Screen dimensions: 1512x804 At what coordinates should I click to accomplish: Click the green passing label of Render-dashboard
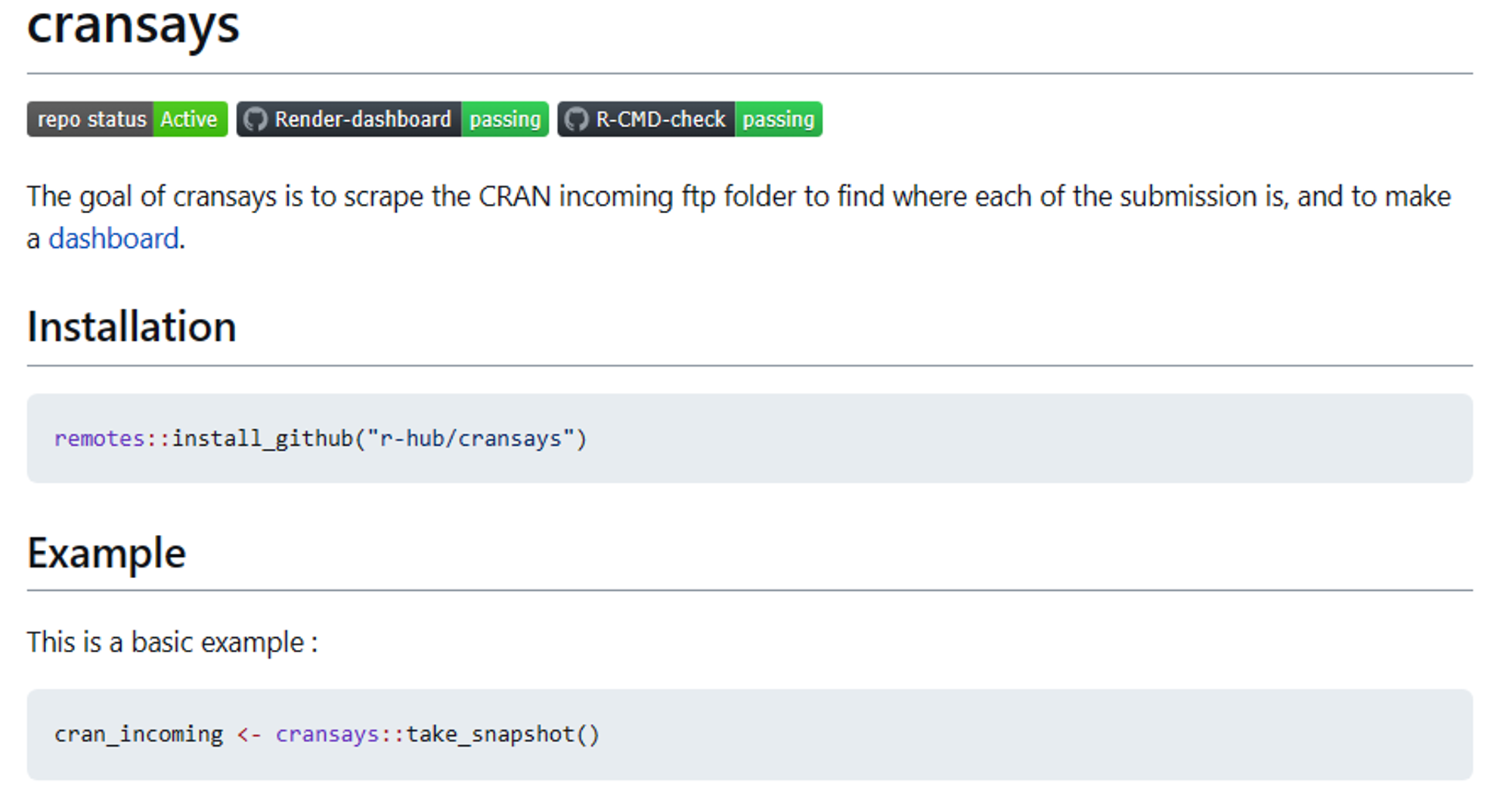pyautogui.click(x=505, y=119)
